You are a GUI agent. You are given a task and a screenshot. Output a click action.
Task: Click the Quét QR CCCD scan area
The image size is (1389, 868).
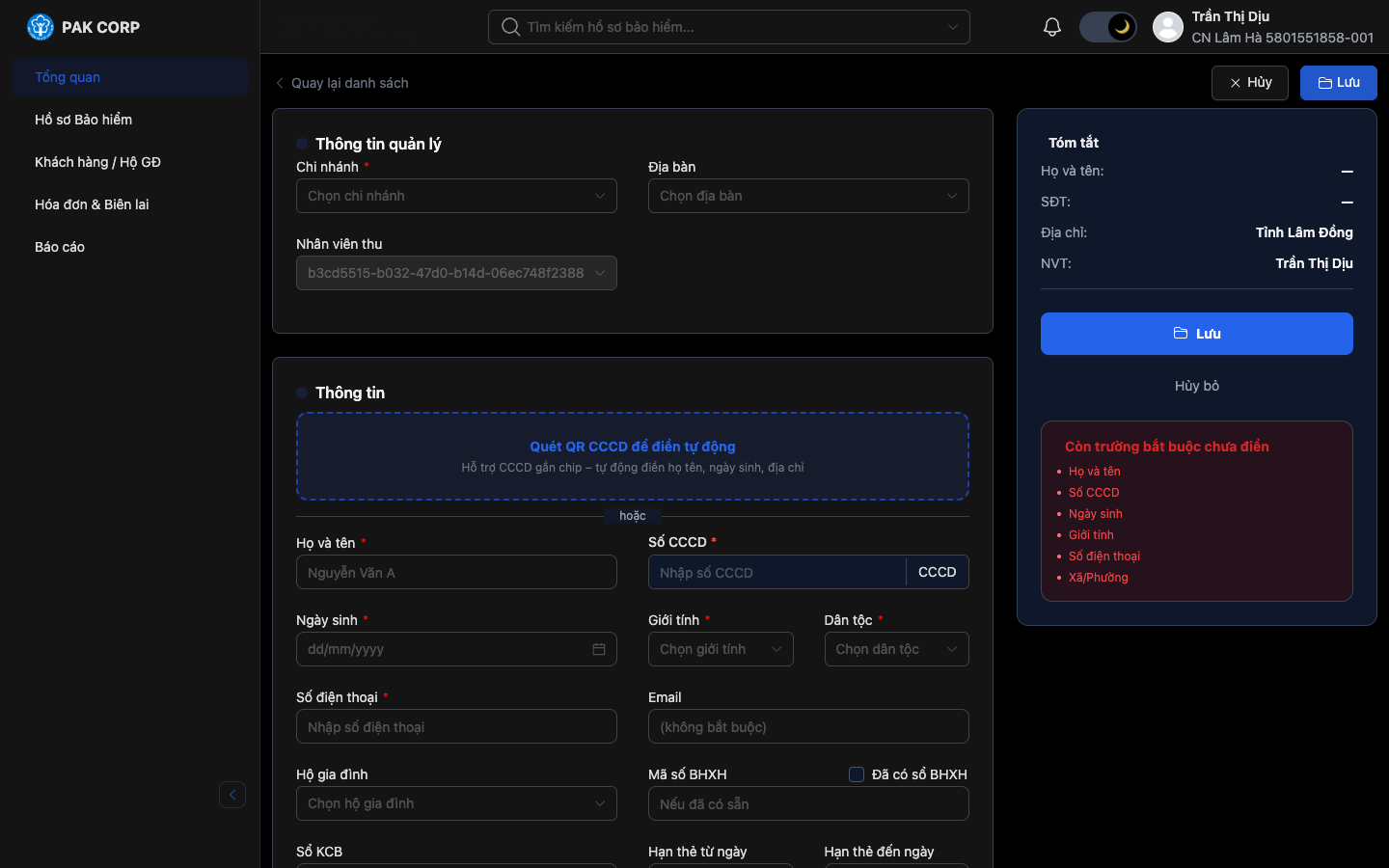(x=633, y=456)
